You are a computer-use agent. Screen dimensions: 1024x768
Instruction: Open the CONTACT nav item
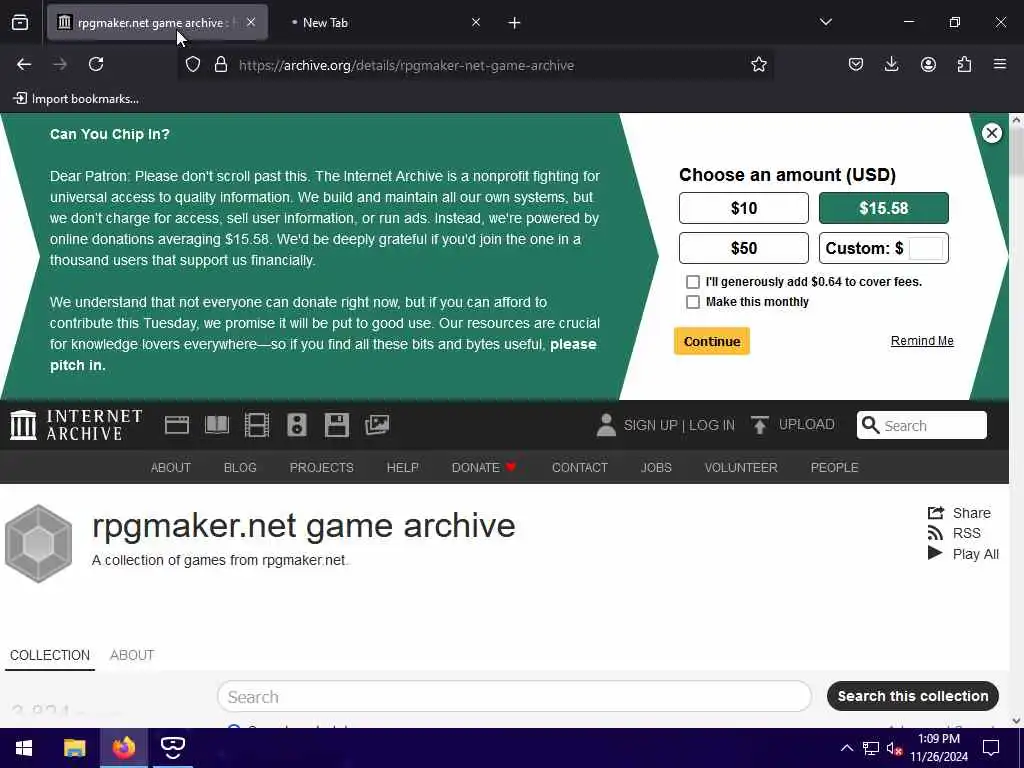(x=579, y=468)
